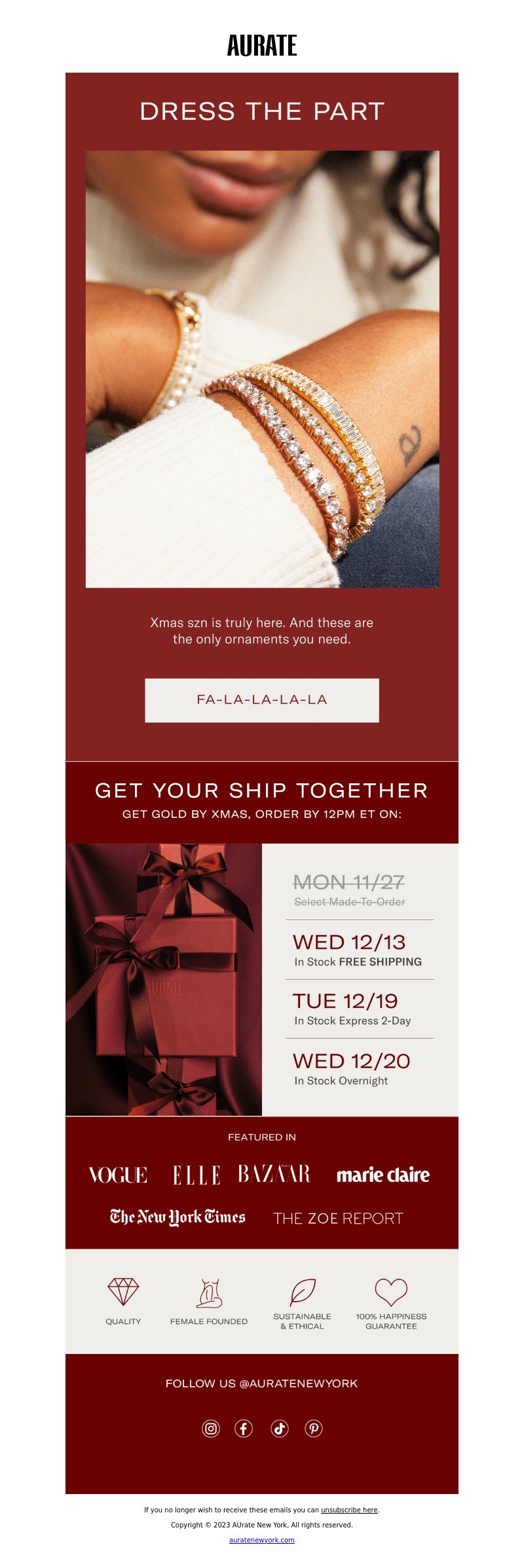Viewport: 524px width, 1568px height.
Task: Open the TikTok social icon
Action: tap(280, 1429)
